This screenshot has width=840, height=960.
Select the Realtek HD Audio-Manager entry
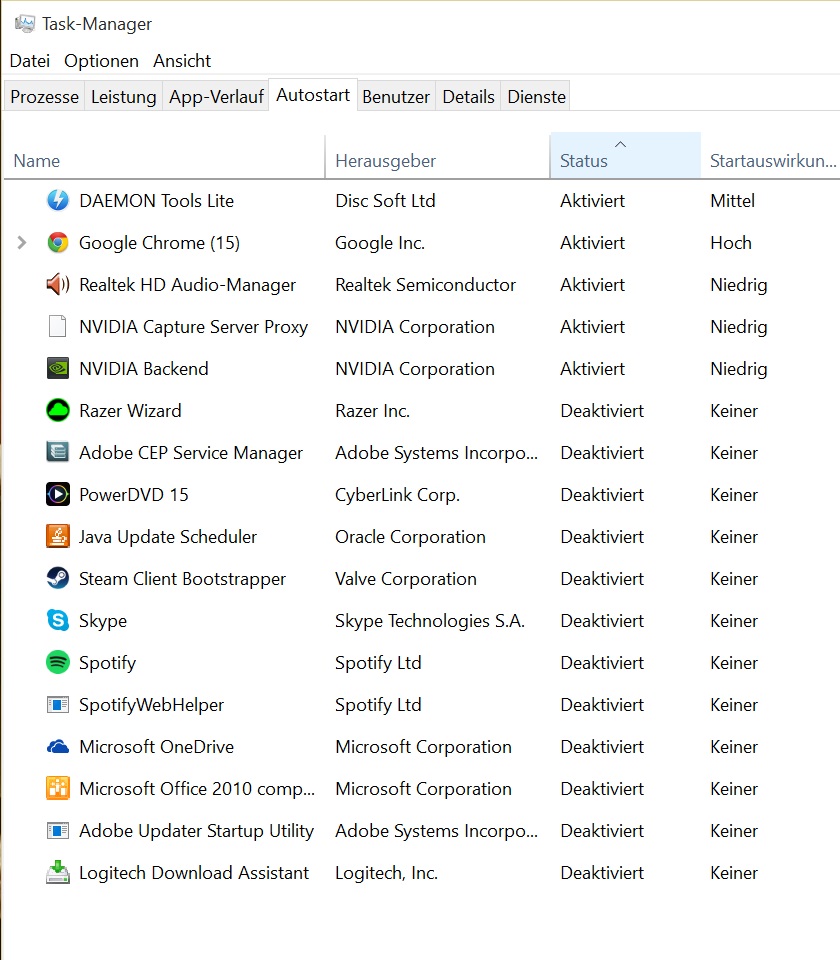point(187,285)
